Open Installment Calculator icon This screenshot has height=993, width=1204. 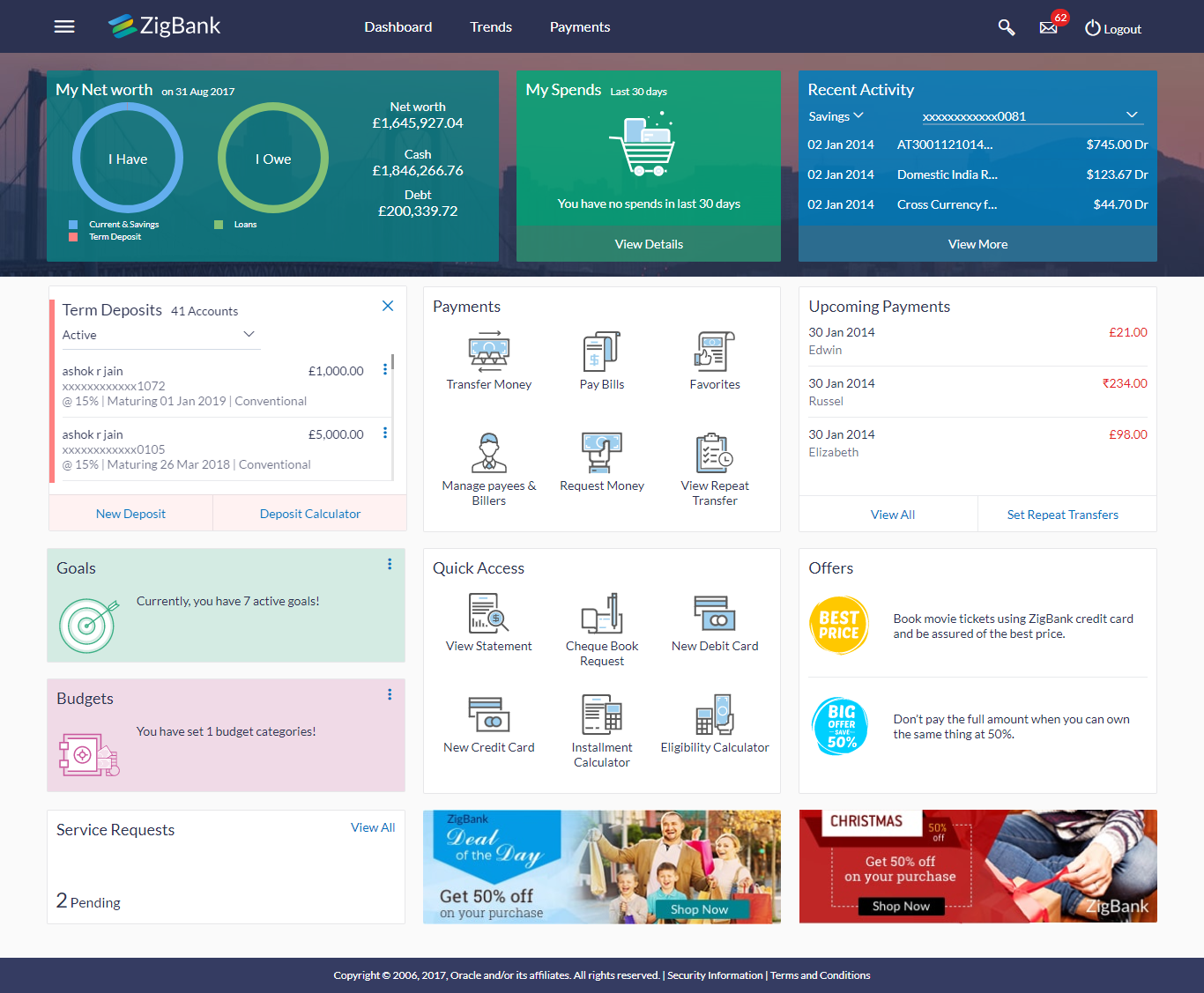602,715
